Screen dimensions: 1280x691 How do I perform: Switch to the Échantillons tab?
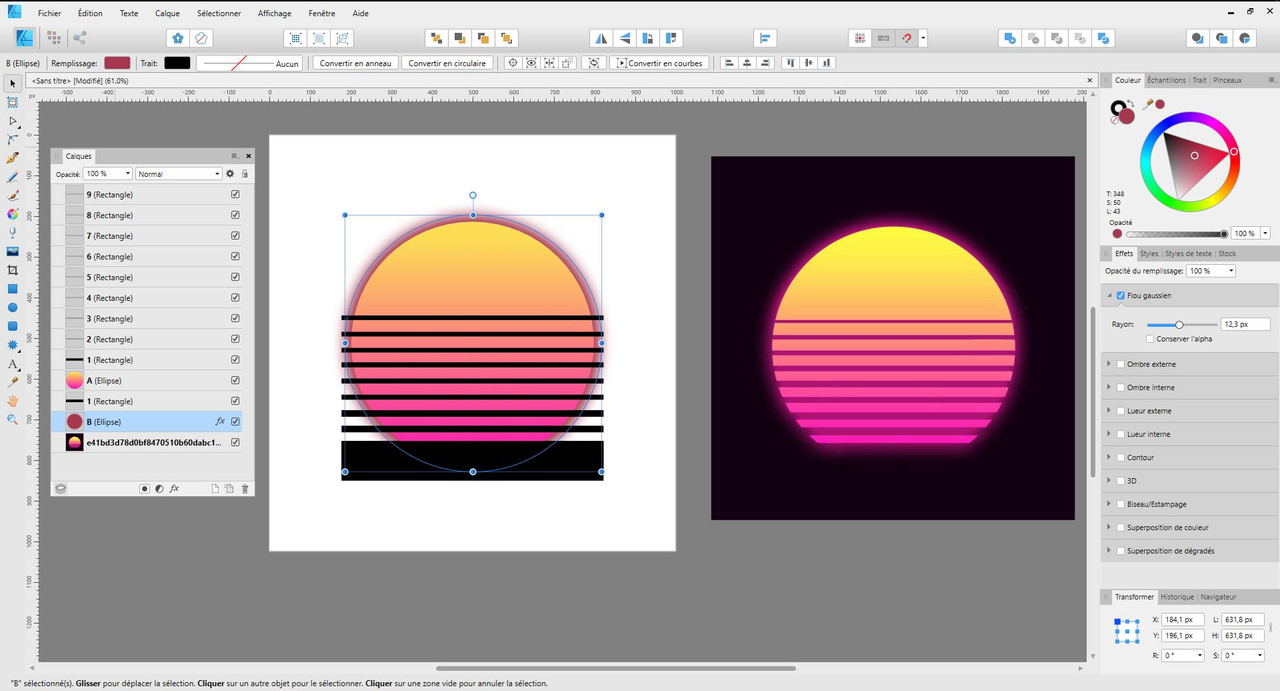click(1166, 80)
